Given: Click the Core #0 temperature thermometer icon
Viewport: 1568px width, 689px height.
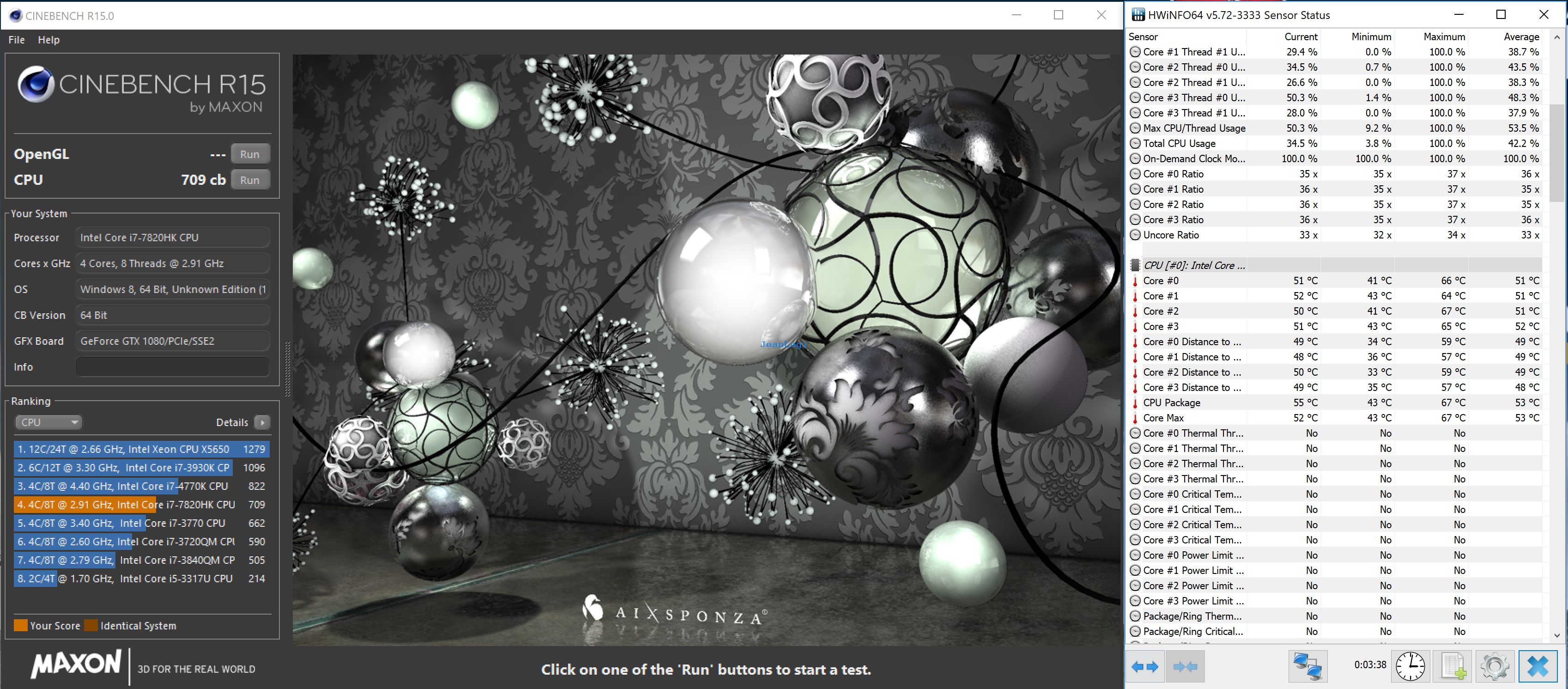Looking at the screenshot, I should tap(1135, 281).
